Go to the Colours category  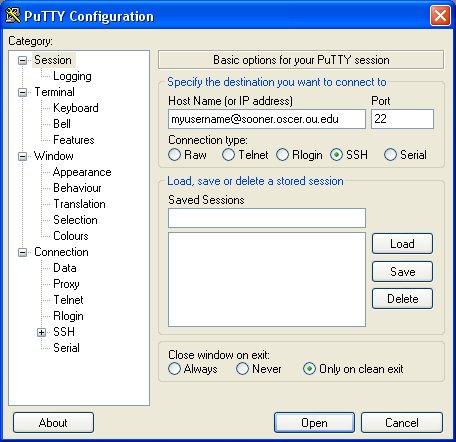pyautogui.click(x=71, y=236)
